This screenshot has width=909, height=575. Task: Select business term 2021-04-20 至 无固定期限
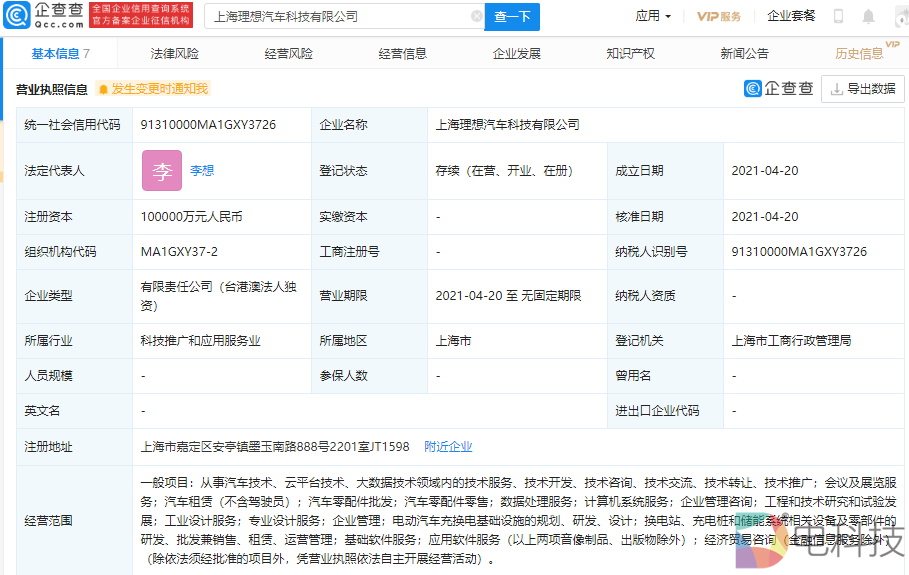click(508, 296)
